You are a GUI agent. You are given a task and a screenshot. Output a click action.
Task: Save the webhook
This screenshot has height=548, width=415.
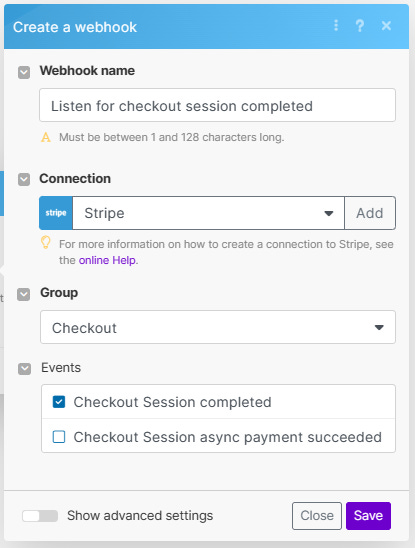pyautogui.click(x=369, y=516)
